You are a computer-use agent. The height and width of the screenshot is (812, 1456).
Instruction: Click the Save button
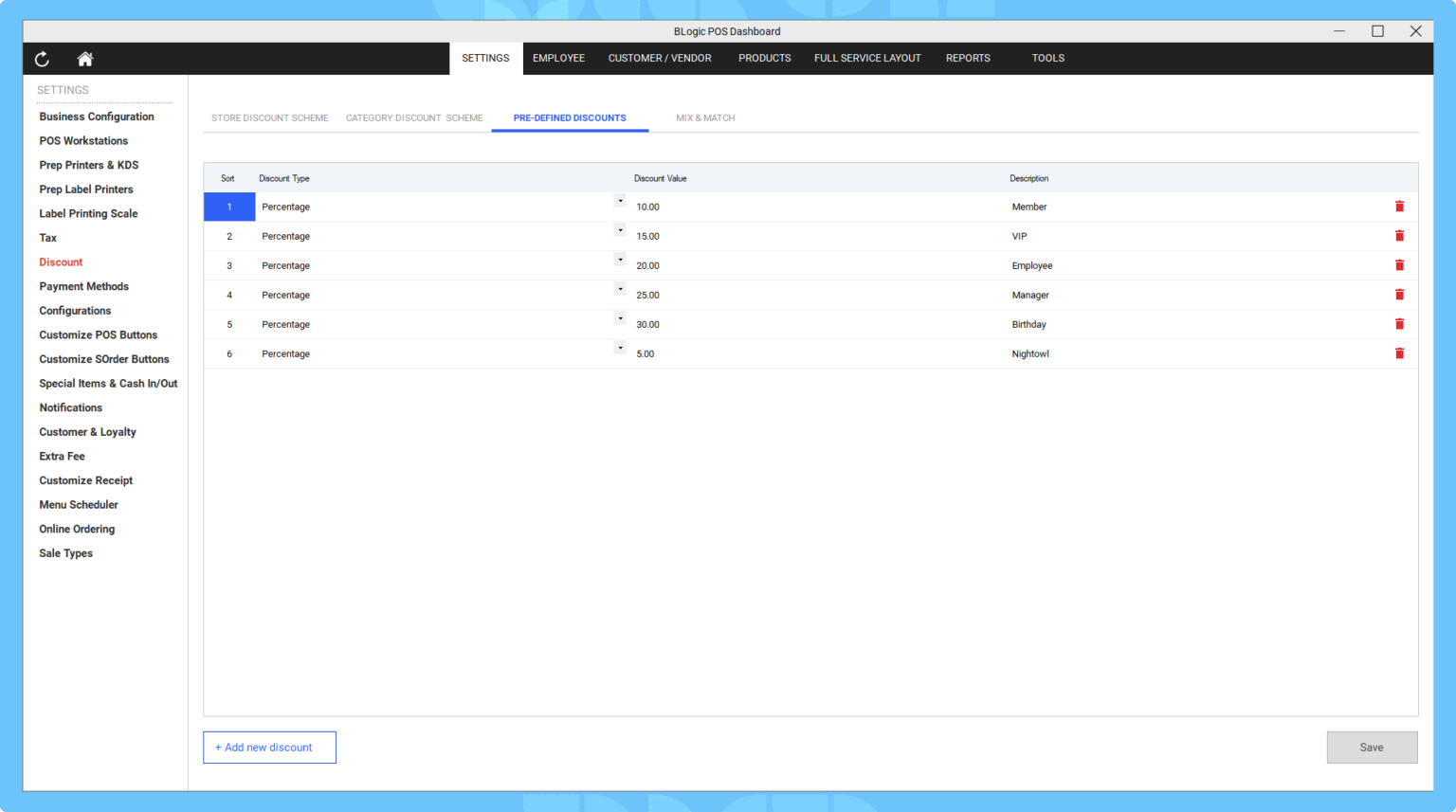[1372, 748]
